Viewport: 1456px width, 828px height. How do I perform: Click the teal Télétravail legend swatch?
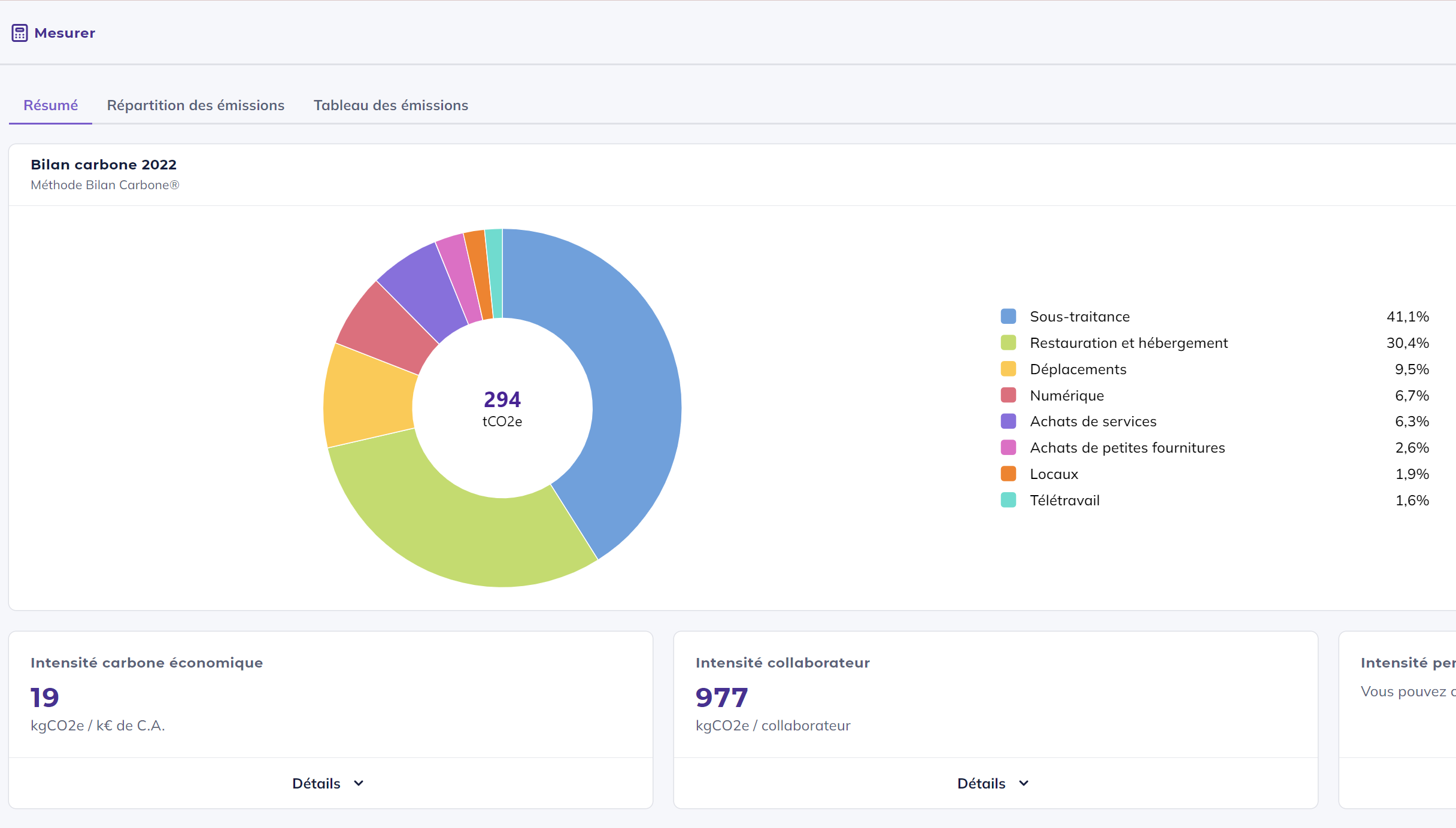[1008, 500]
